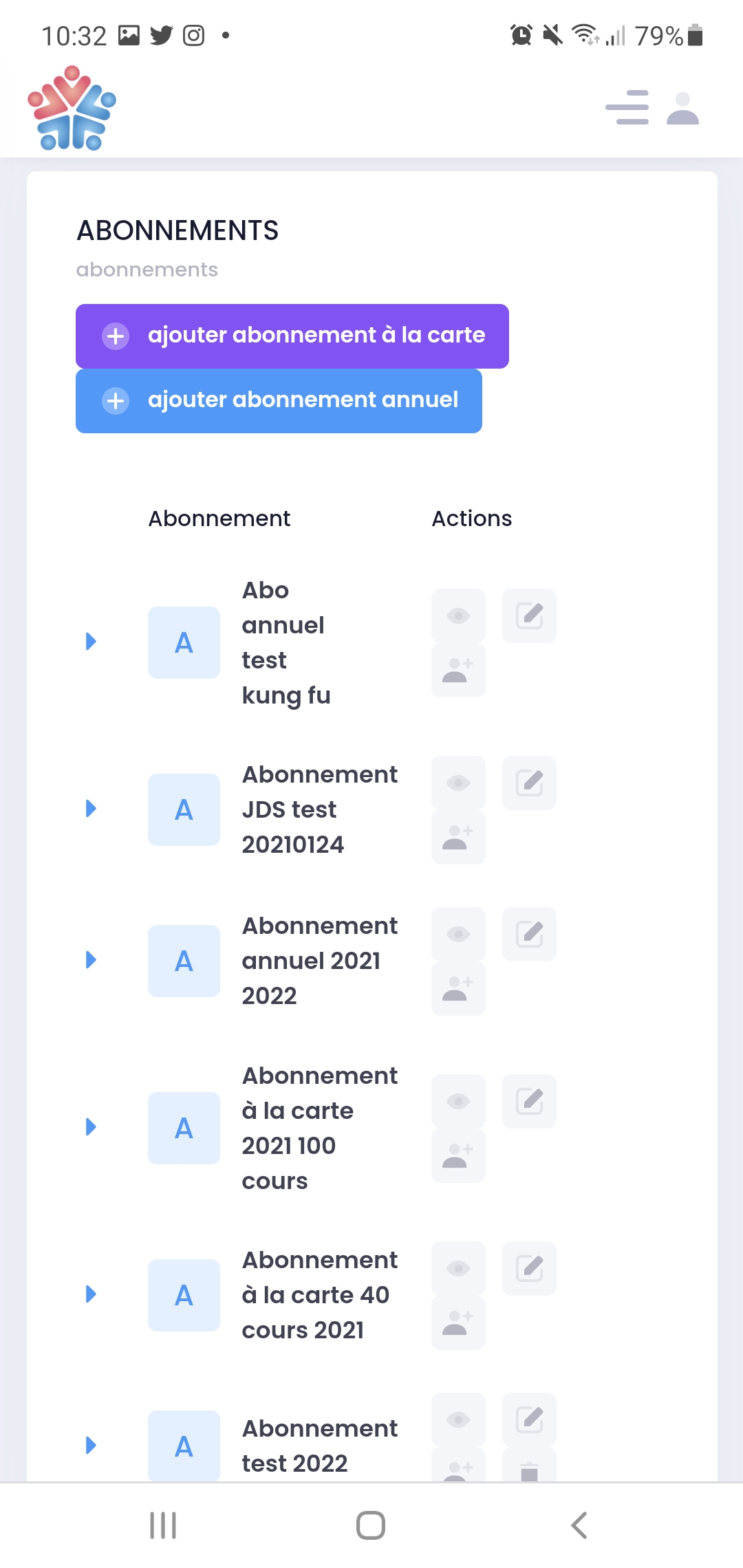
Task: Edit 'Abonnement à la carte 2021 100 cours'
Action: 529,1101
